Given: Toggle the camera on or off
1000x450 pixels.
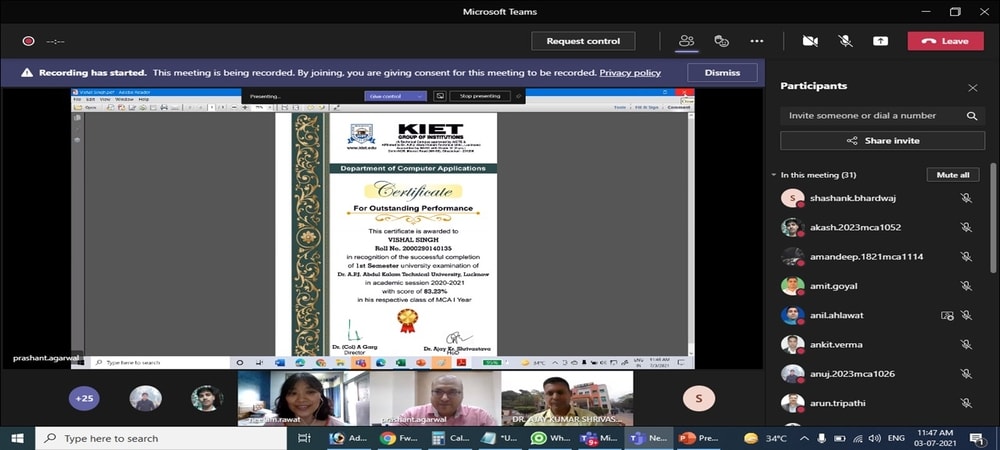Looking at the screenshot, I should point(810,41).
